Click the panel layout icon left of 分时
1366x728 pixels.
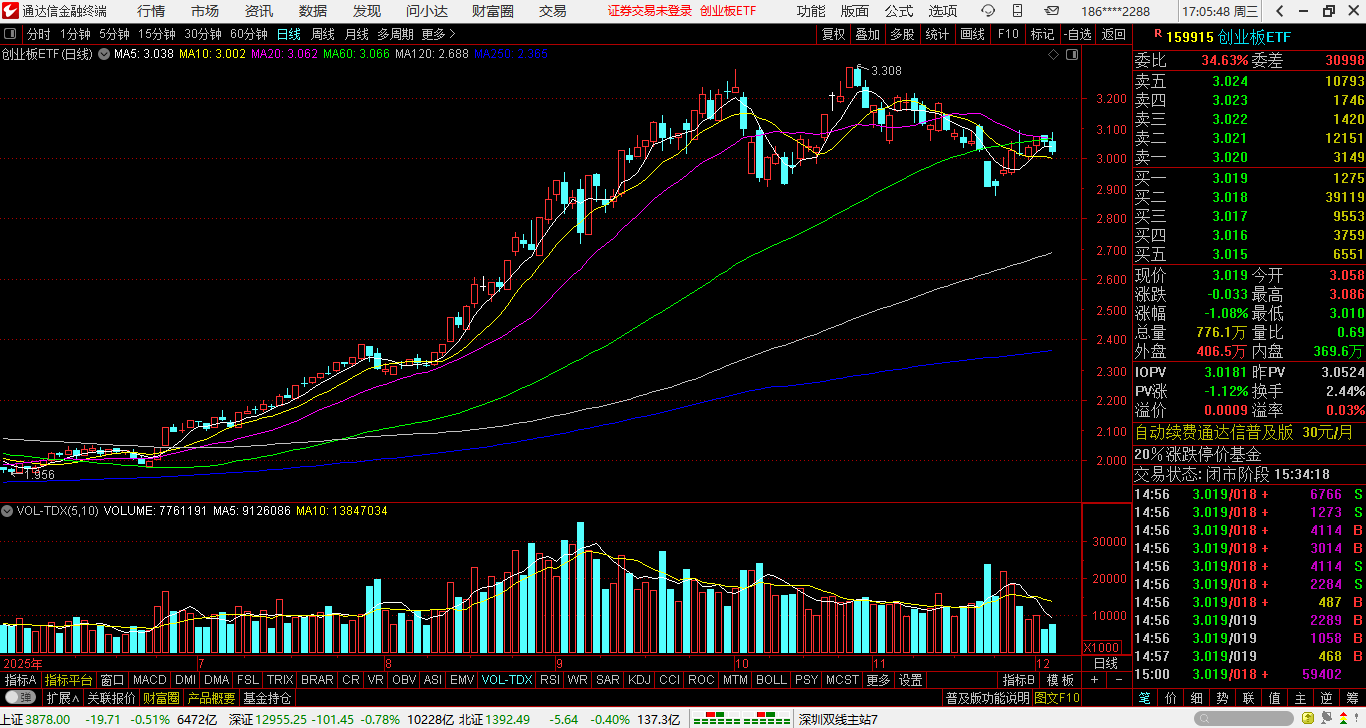(x=10, y=34)
